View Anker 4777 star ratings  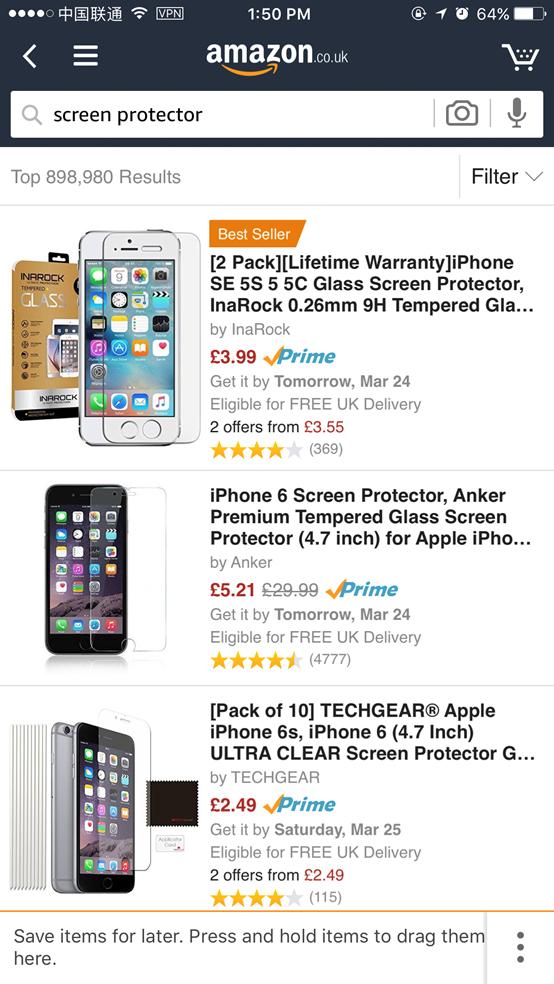(280, 660)
